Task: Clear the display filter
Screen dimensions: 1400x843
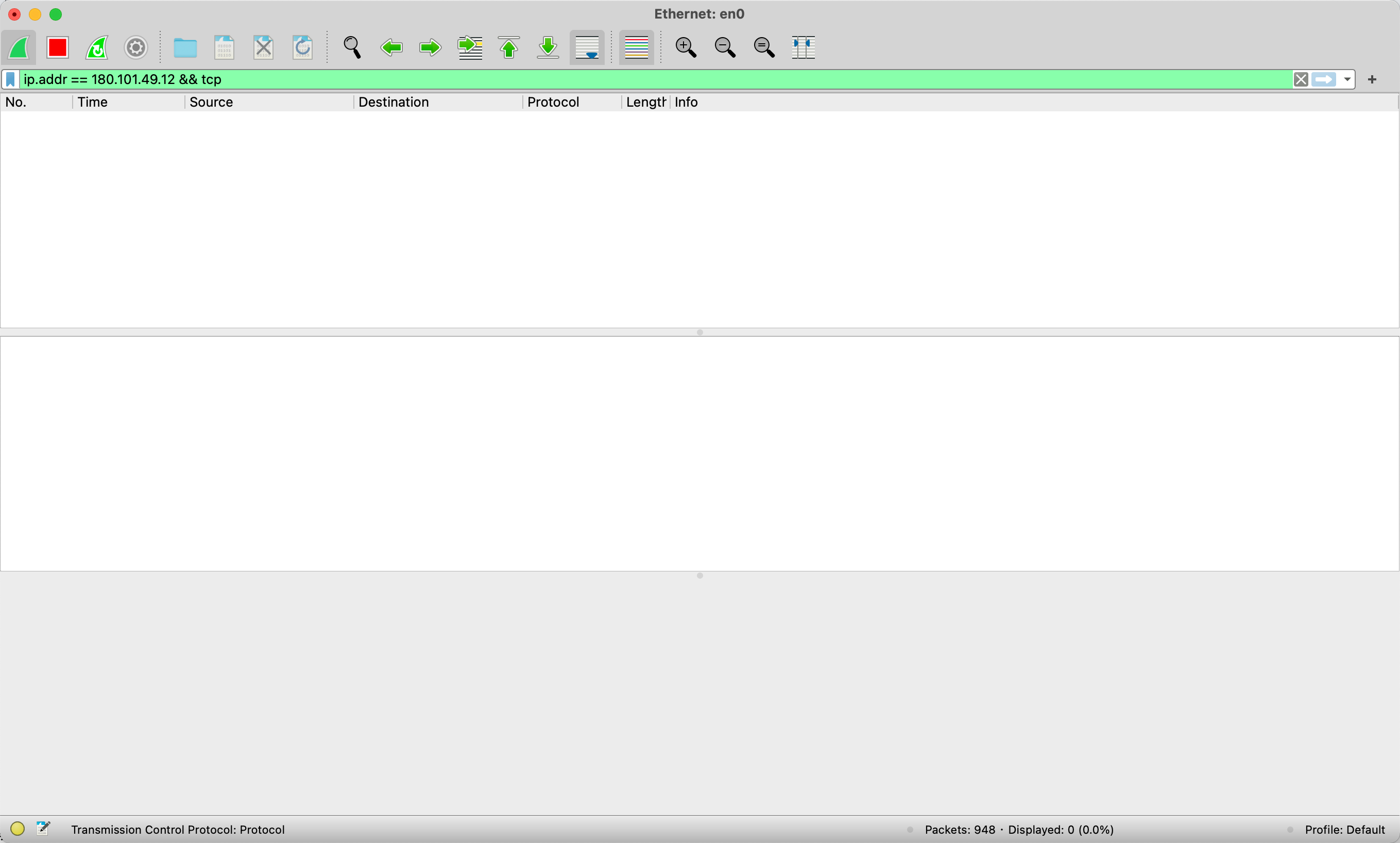Action: 1301,79
